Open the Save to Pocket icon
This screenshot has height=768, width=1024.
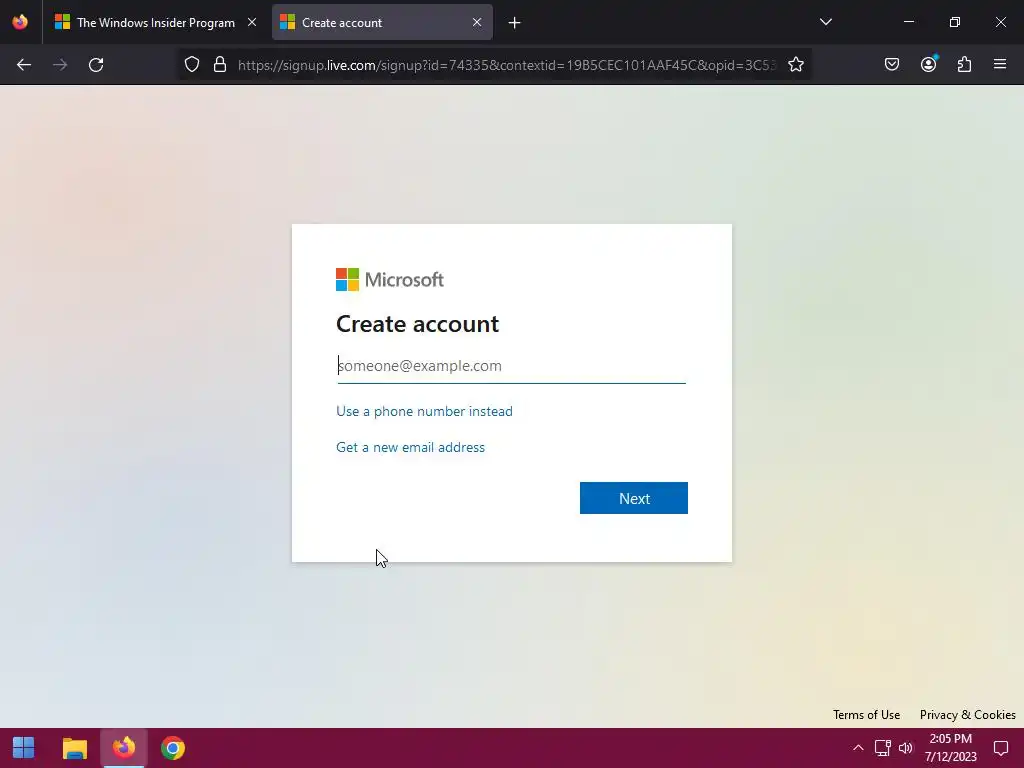click(x=891, y=64)
